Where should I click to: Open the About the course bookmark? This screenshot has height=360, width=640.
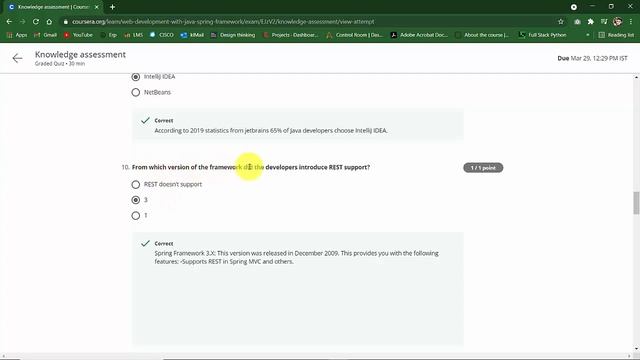tap(482, 35)
